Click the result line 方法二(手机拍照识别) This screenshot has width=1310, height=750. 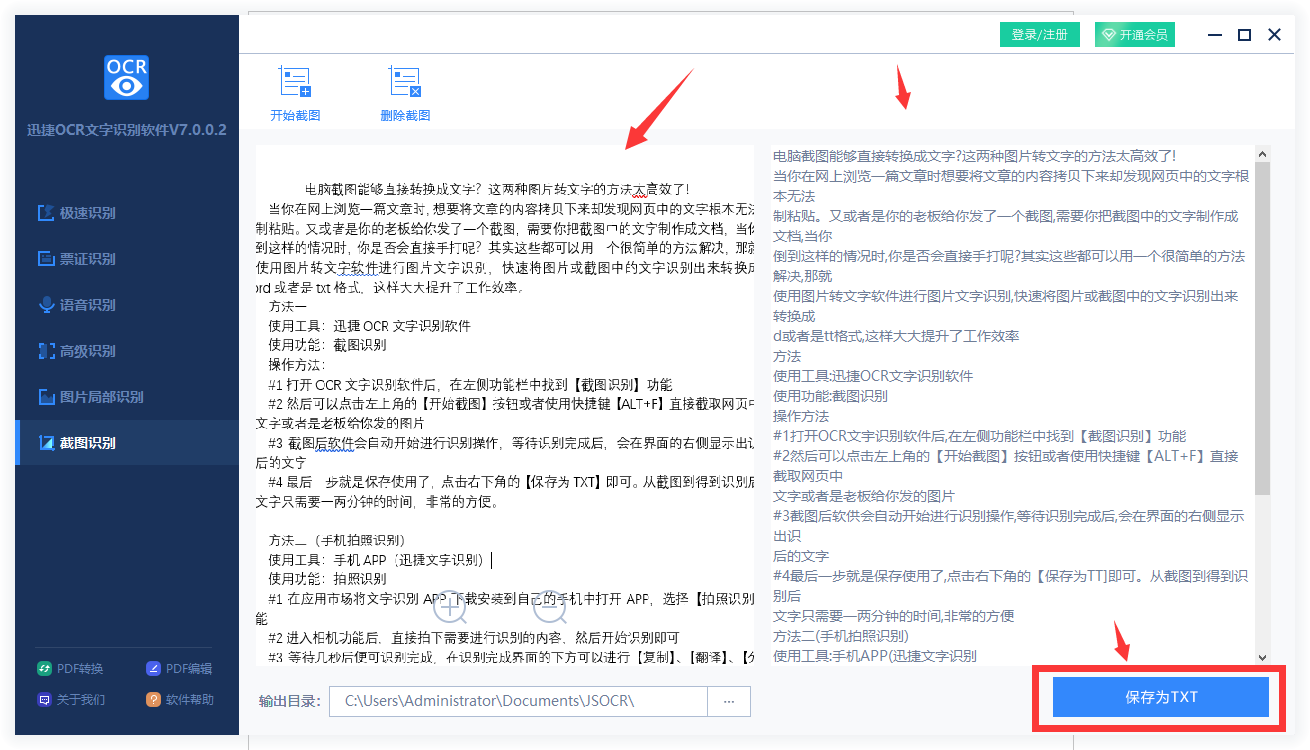tap(841, 636)
